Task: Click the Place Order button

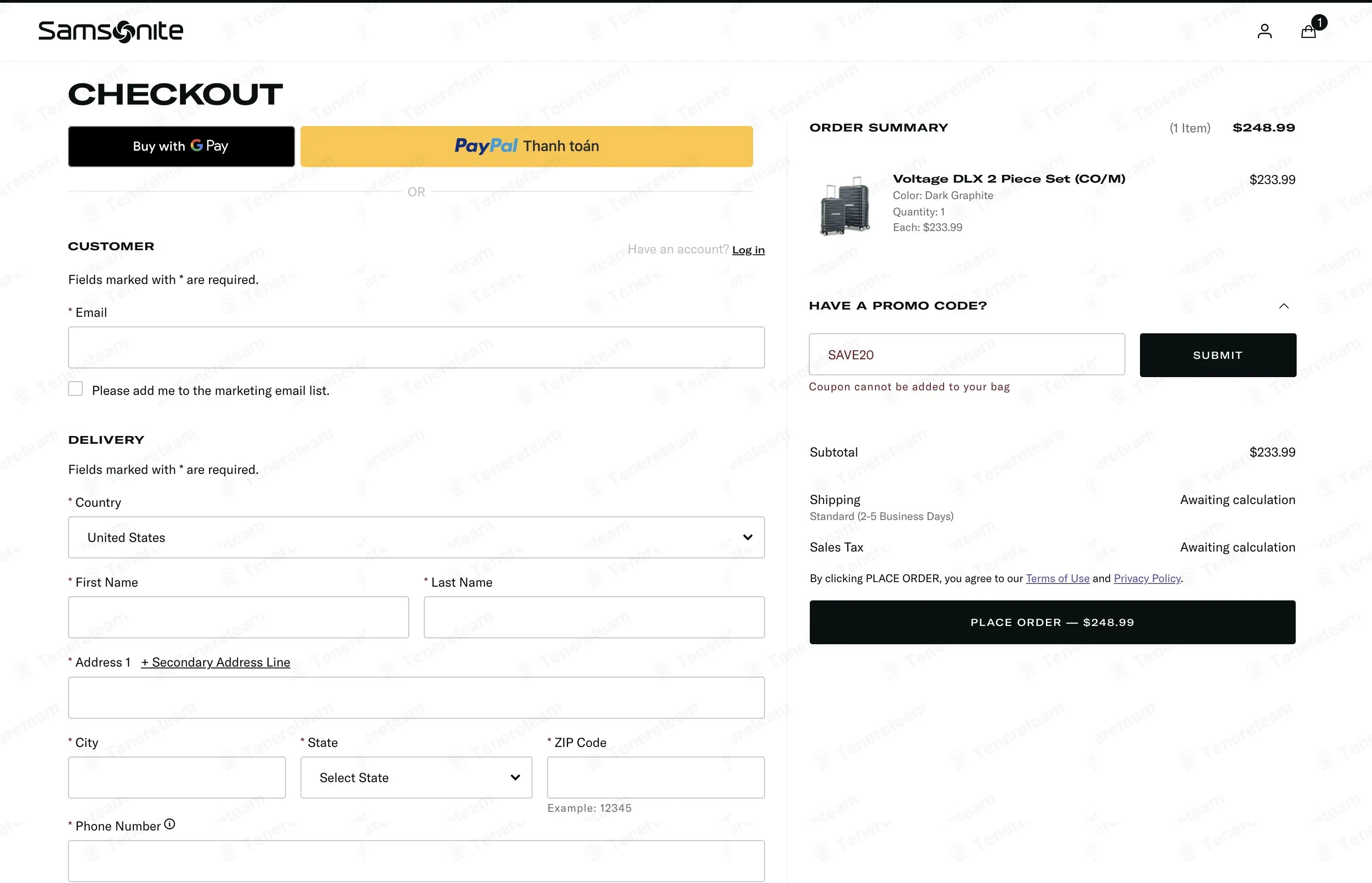Action: tap(1052, 622)
